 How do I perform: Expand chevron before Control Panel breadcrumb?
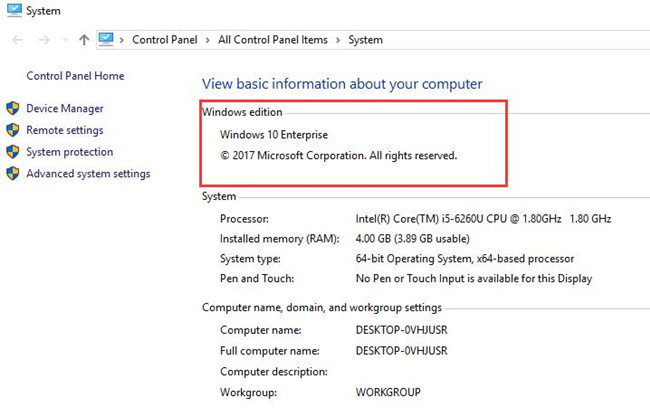pyautogui.click(x=121, y=40)
